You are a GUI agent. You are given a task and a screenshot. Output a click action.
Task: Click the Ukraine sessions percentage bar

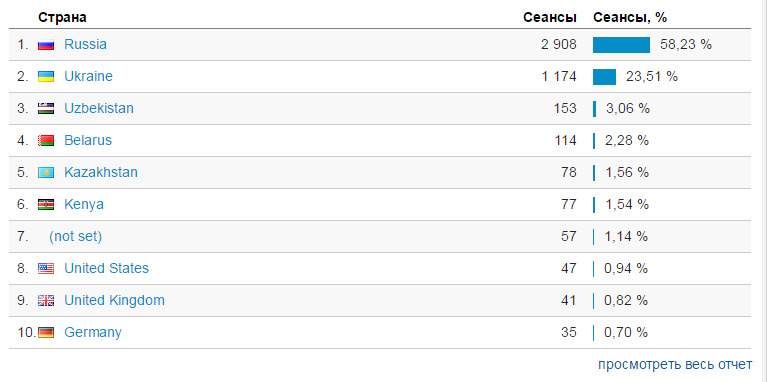604,77
